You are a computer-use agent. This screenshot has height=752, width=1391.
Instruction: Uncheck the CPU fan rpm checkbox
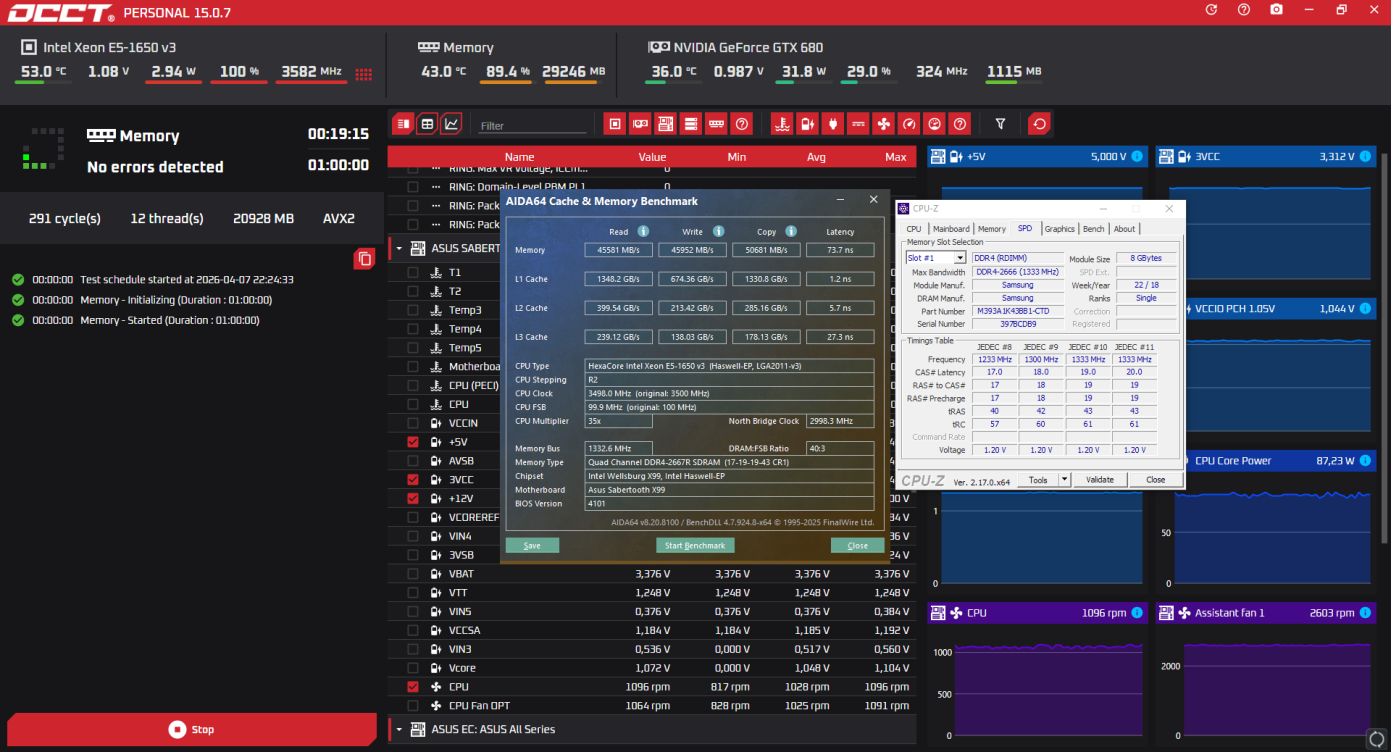point(413,687)
